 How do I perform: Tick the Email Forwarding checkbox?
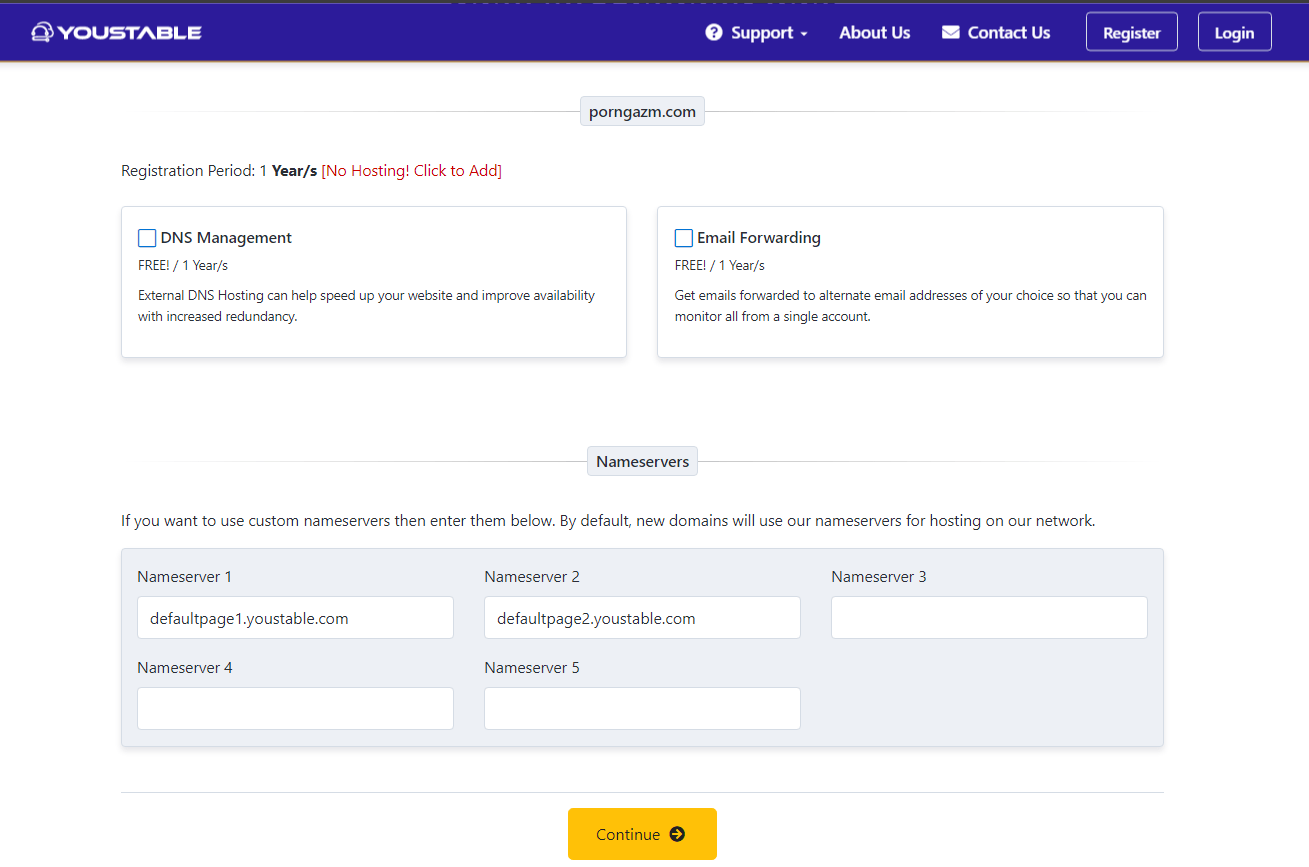pos(684,238)
